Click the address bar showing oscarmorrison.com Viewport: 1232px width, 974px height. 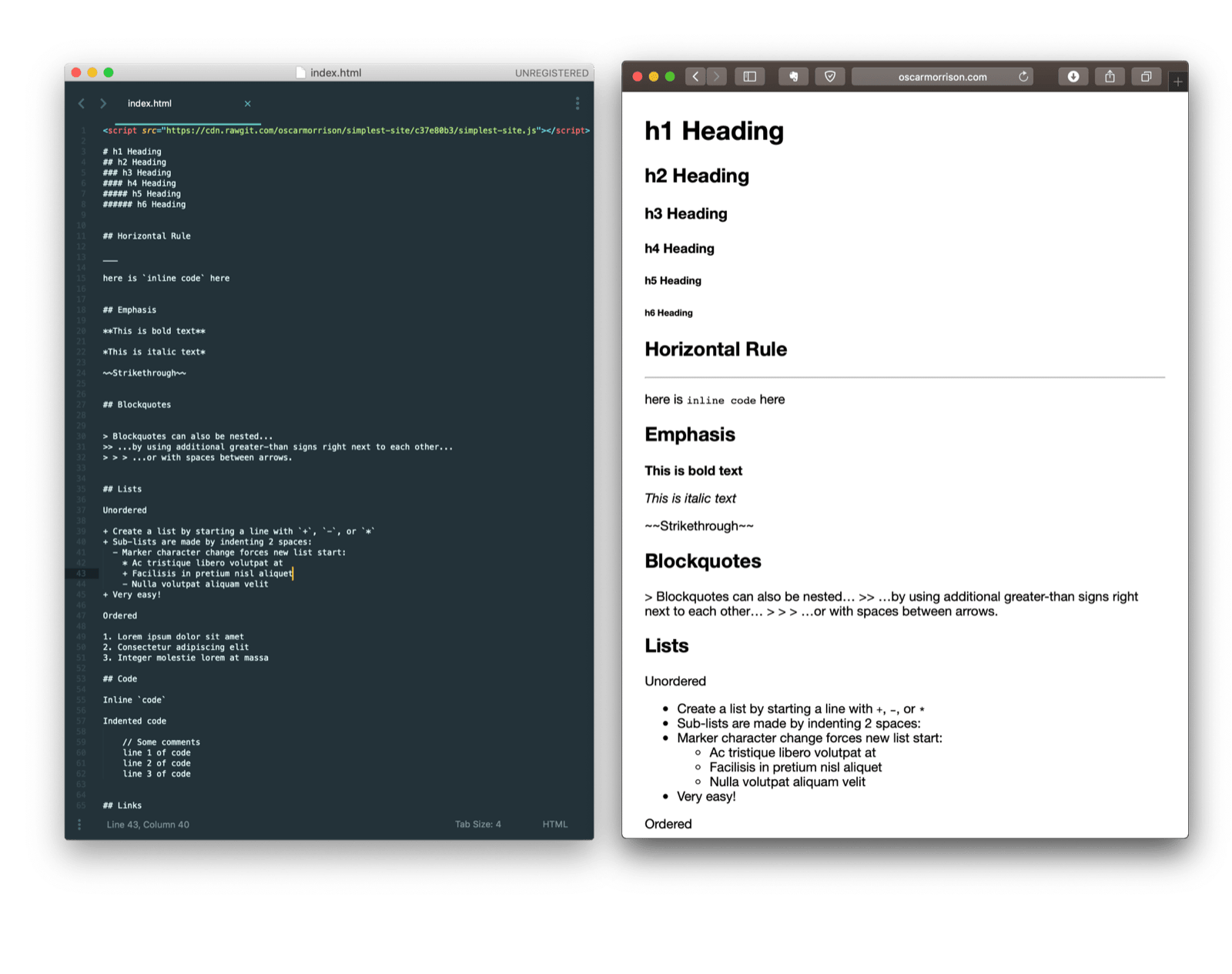pos(942,76)
